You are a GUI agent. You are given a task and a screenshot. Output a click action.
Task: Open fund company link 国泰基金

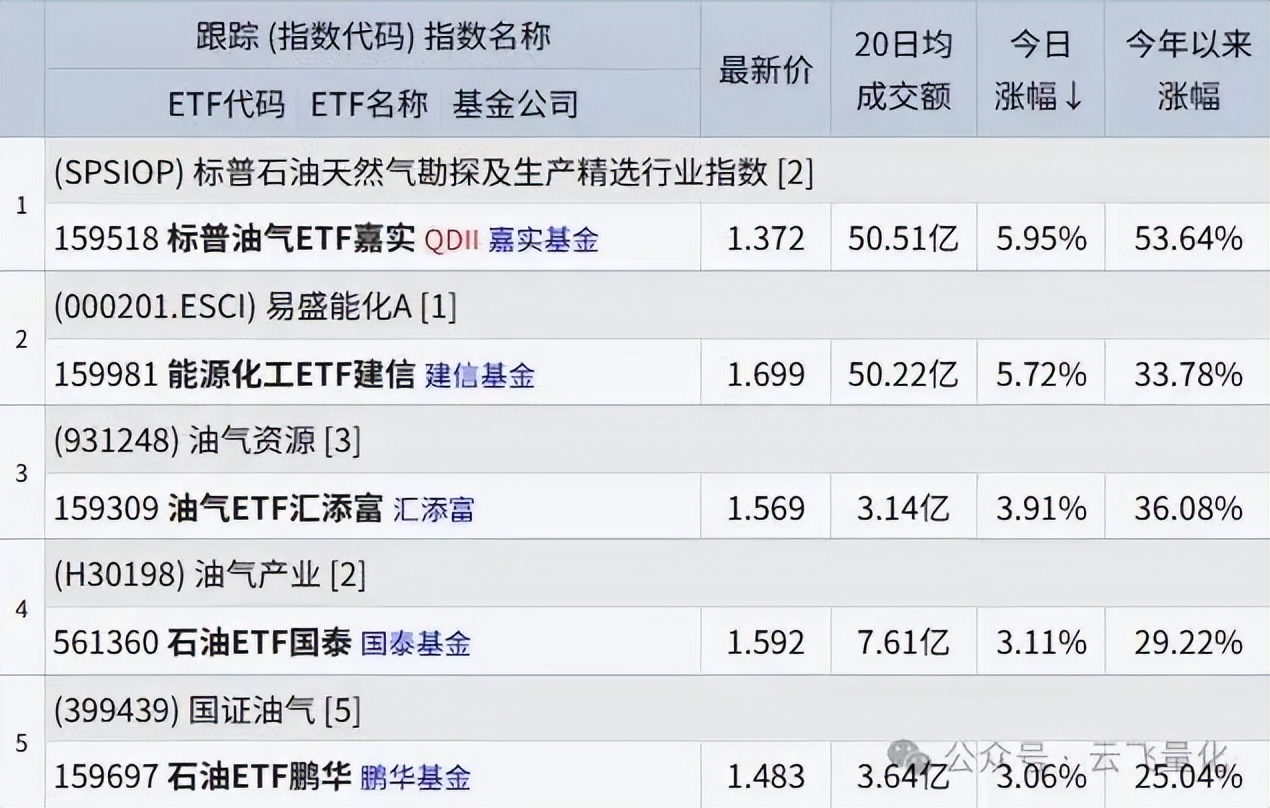coord(415,643)
